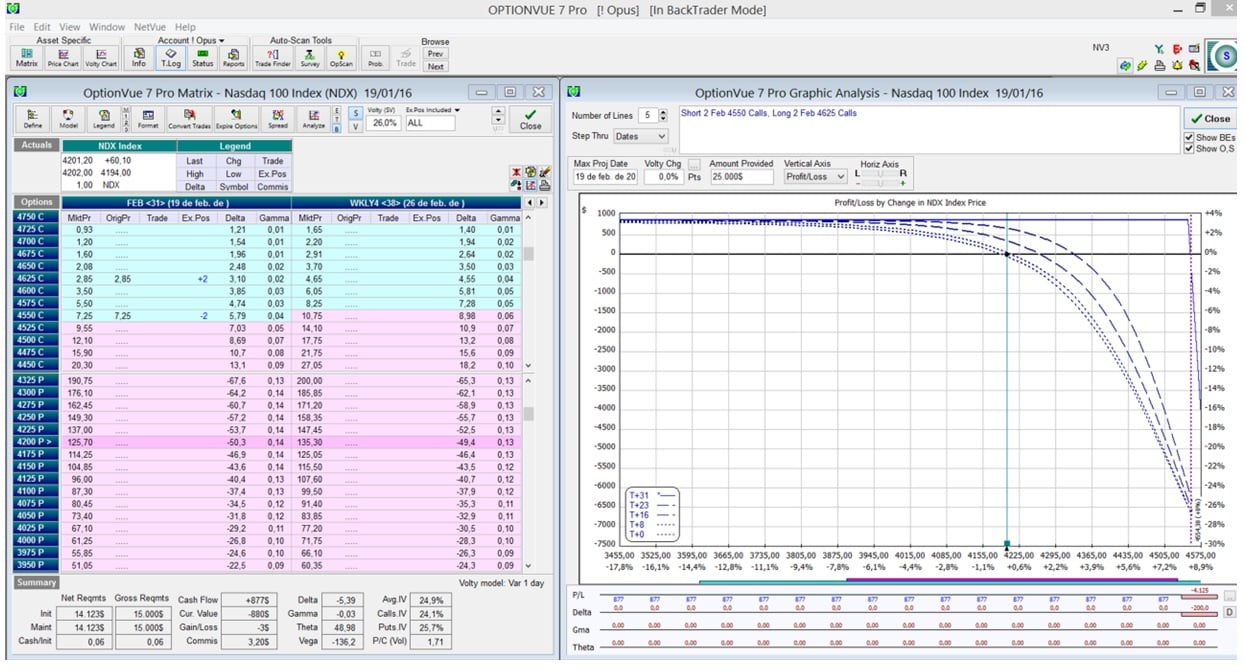Click Close in Graphic Analysis window

coord(1211,118)
